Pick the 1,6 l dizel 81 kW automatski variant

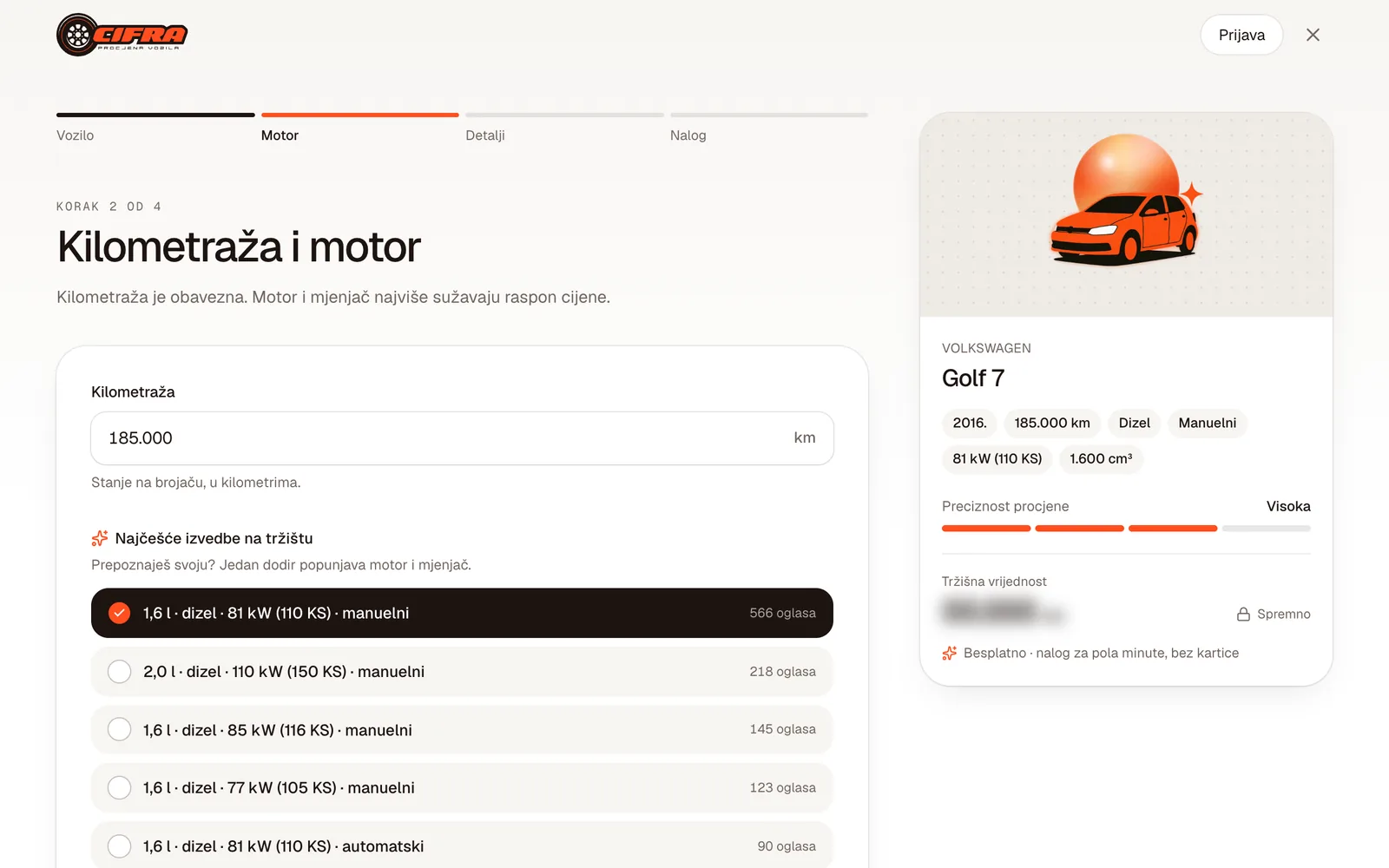(462, 845)
